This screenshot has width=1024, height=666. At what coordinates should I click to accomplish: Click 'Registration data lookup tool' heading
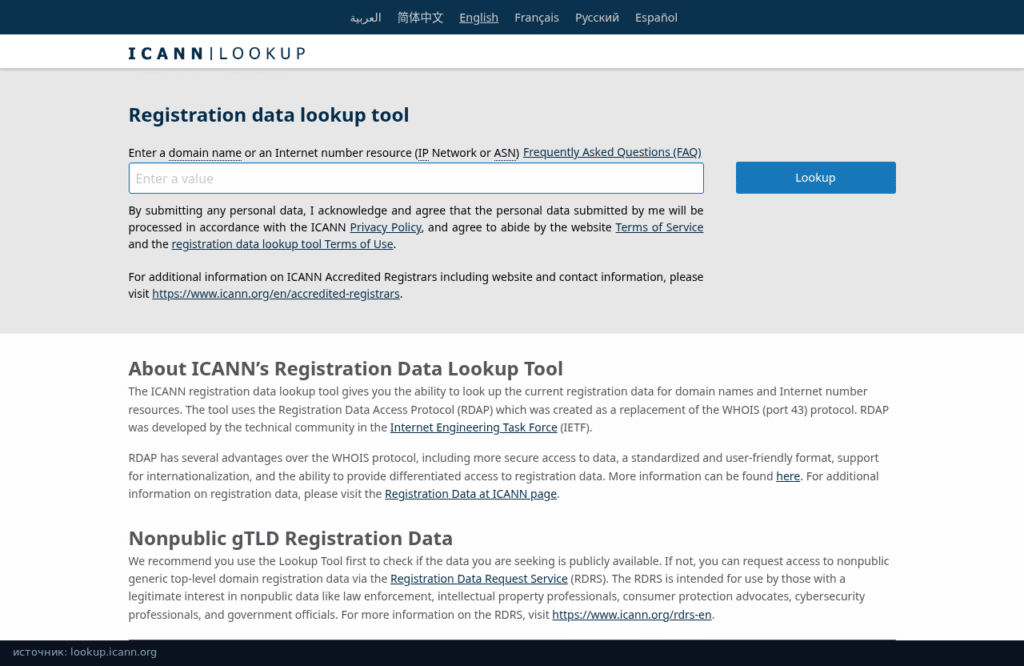(268, 115)
